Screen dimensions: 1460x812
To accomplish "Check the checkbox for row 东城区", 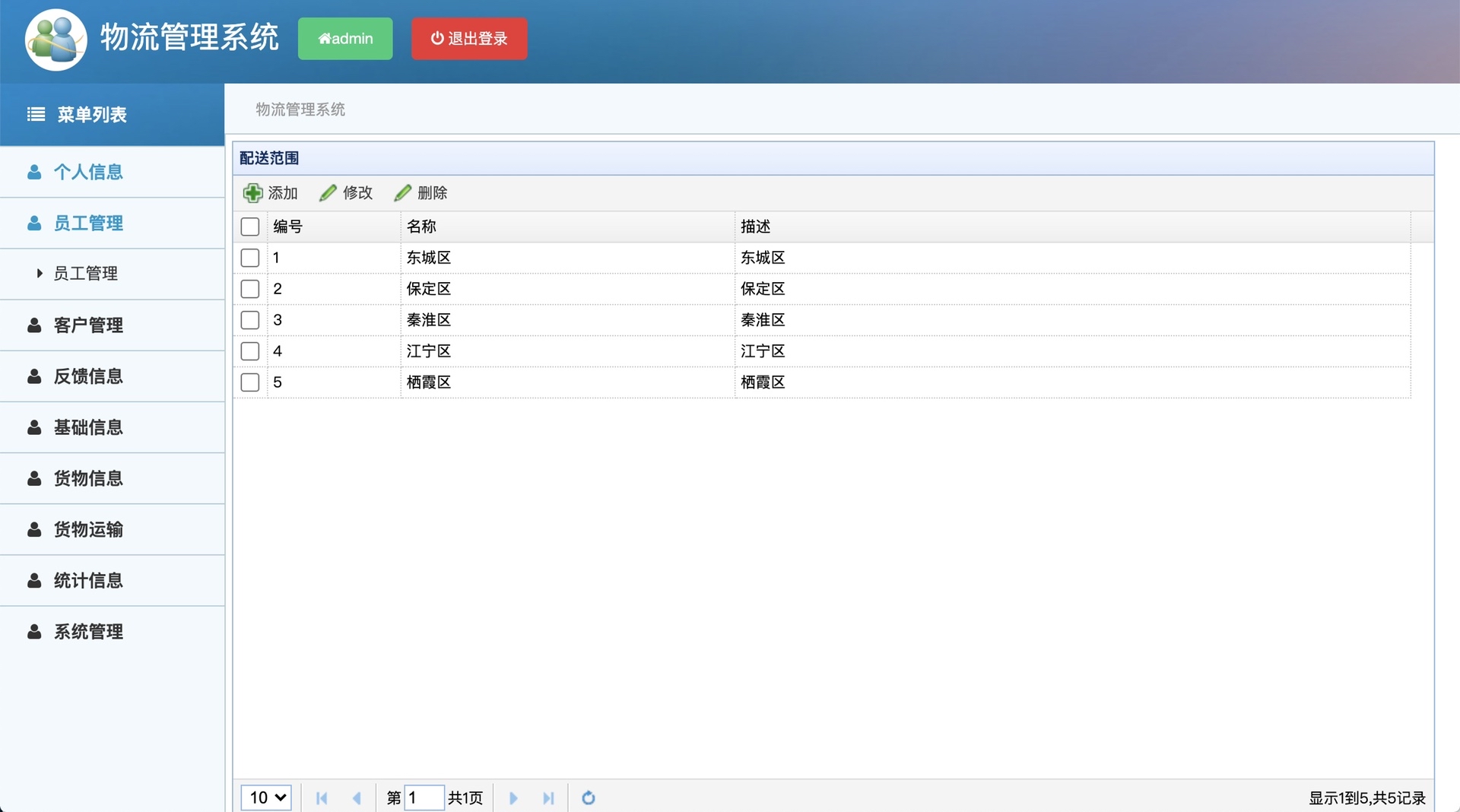I will (250, 258).
